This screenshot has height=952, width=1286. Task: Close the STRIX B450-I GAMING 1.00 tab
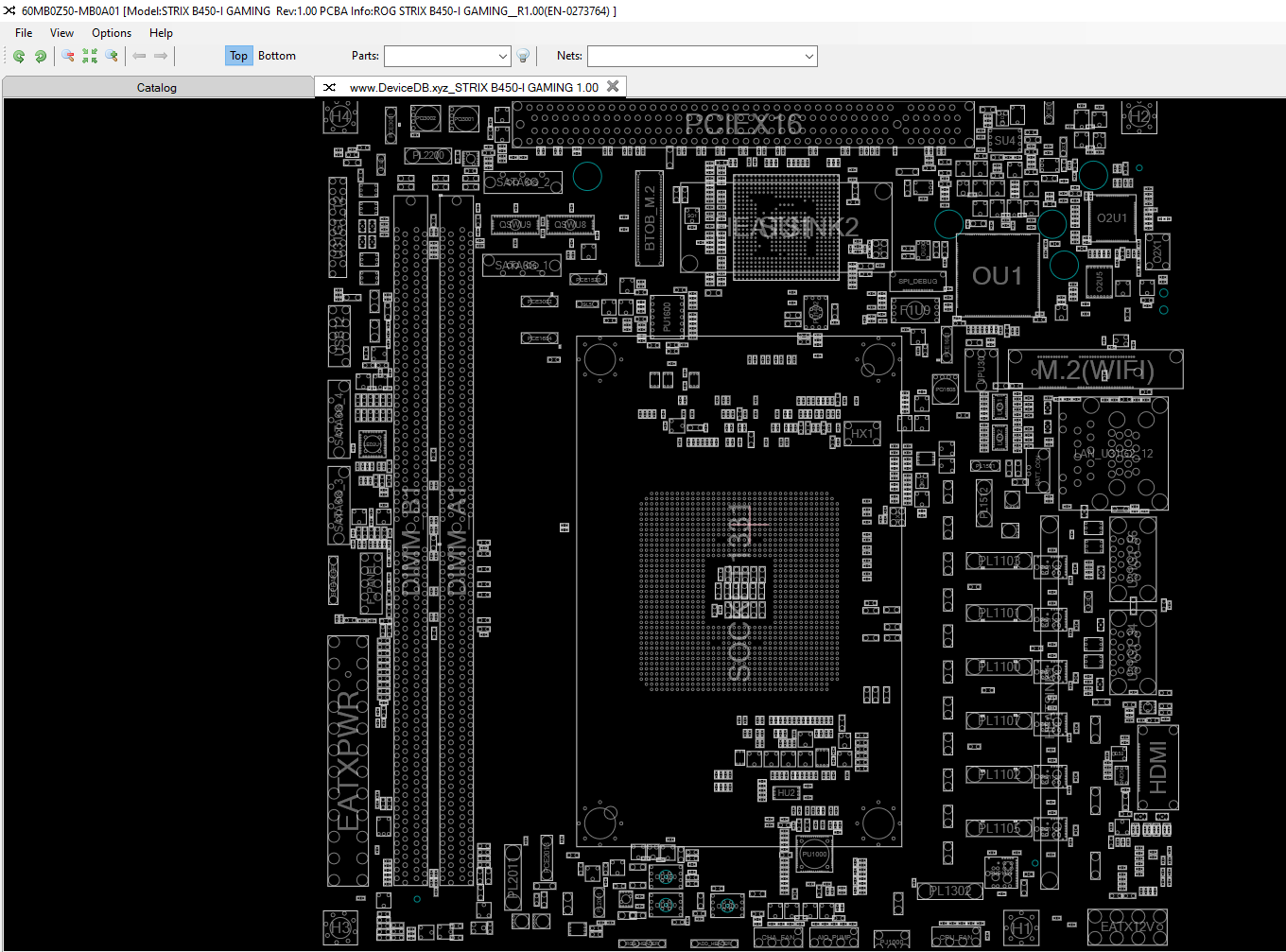coord(613,86)
